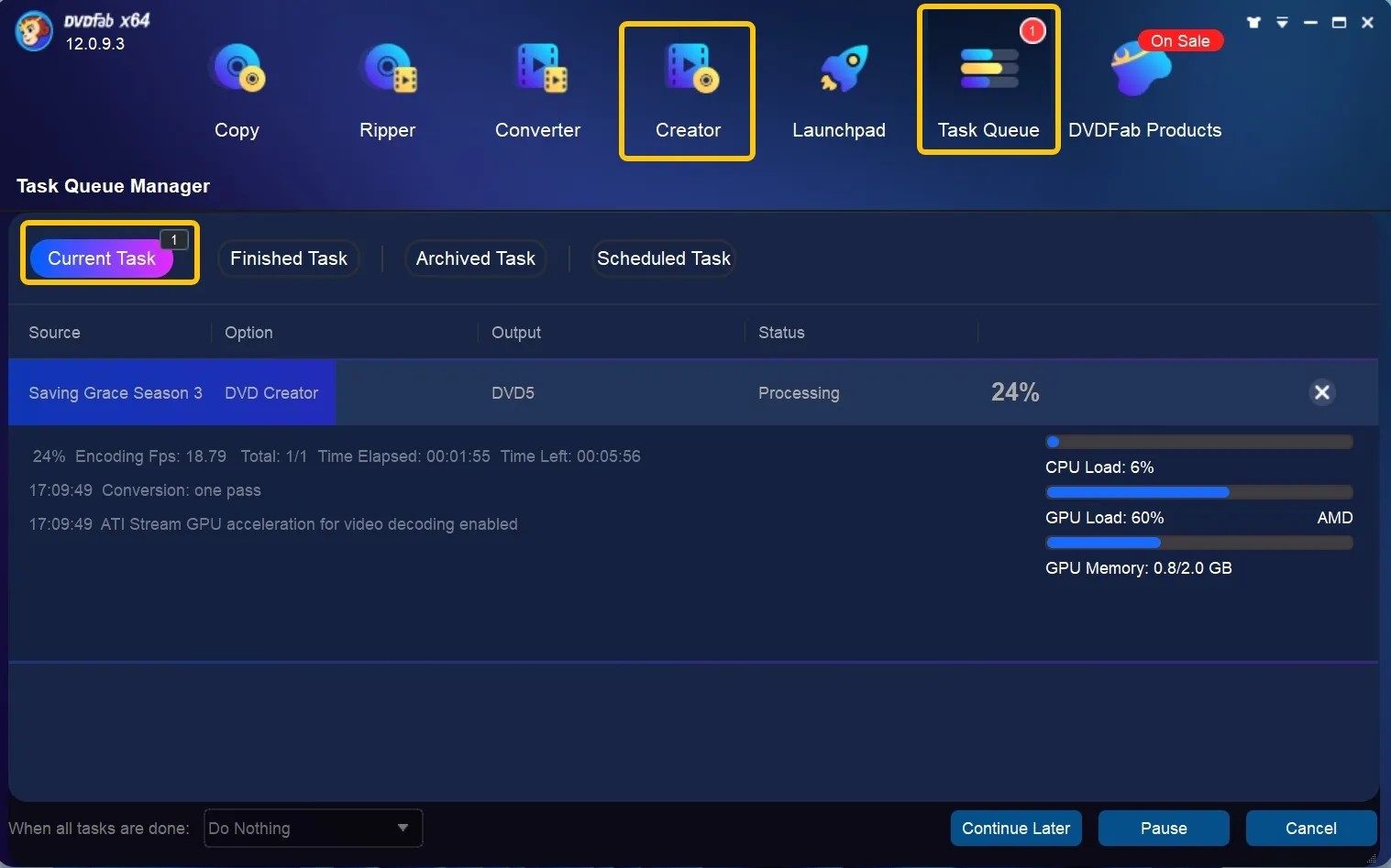Click the DVD Creator option cell
Image resolution: width=1391 pixels, height=868 pixels.
pos(271,393)
